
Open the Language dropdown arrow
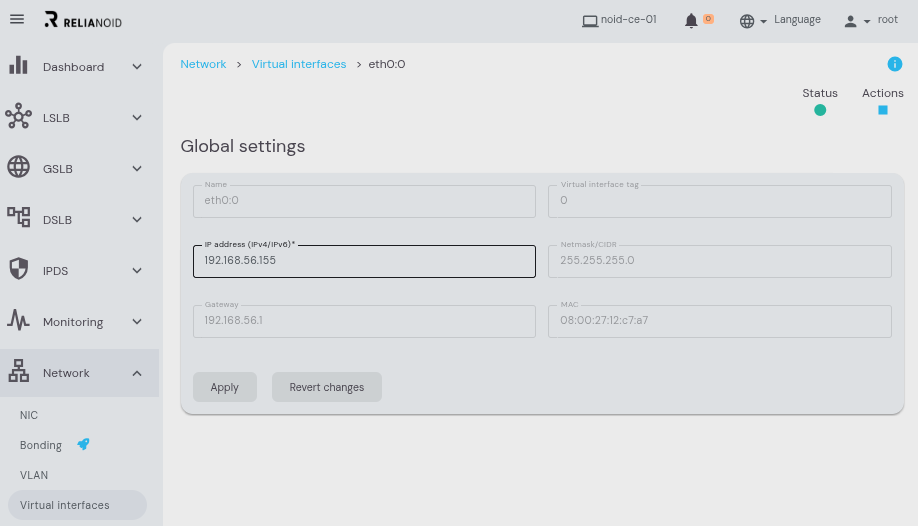tap(763, 22)
